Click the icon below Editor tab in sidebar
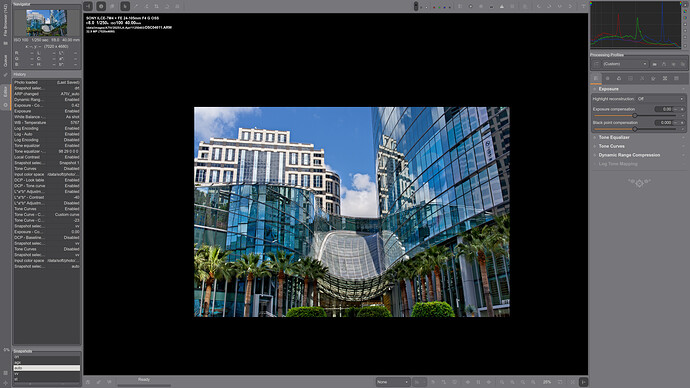This screenshot has width=690, height=388. tap(5, 105)
